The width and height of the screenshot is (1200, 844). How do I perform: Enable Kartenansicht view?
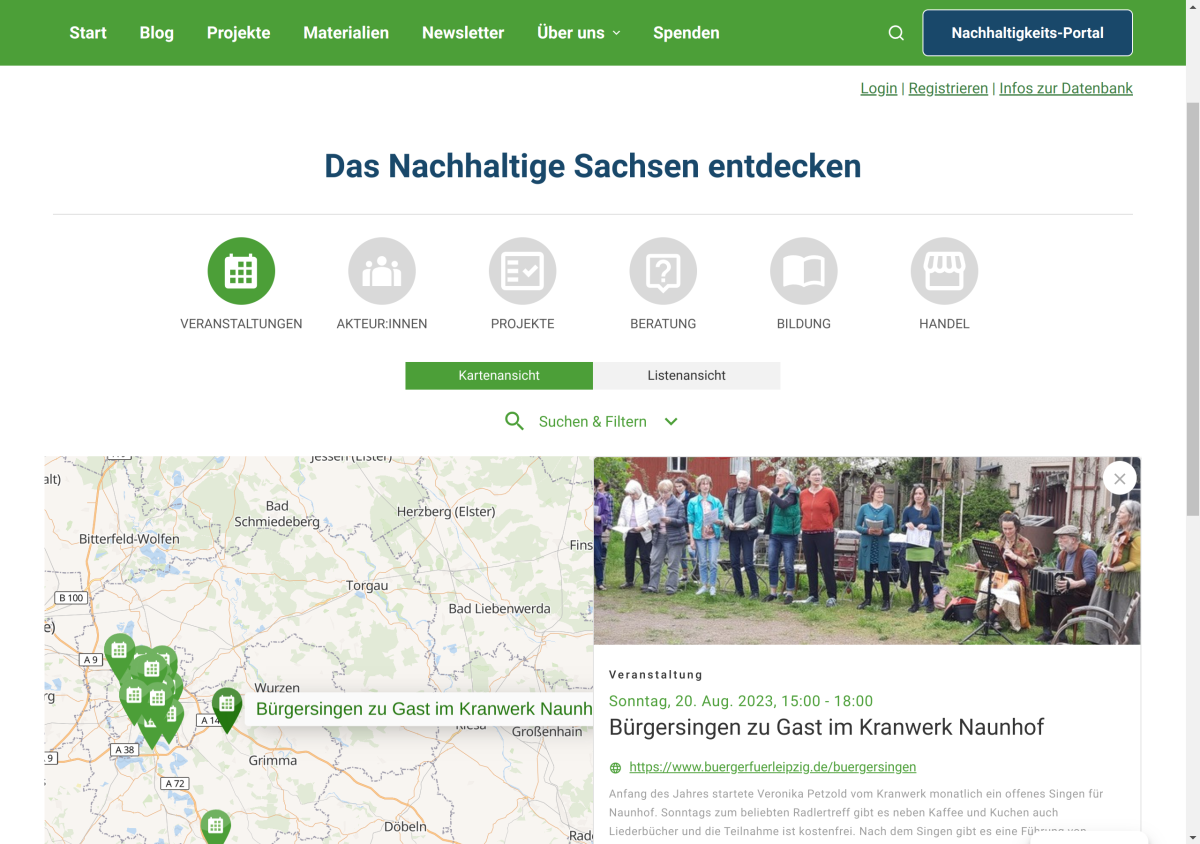tap(498, 375)
